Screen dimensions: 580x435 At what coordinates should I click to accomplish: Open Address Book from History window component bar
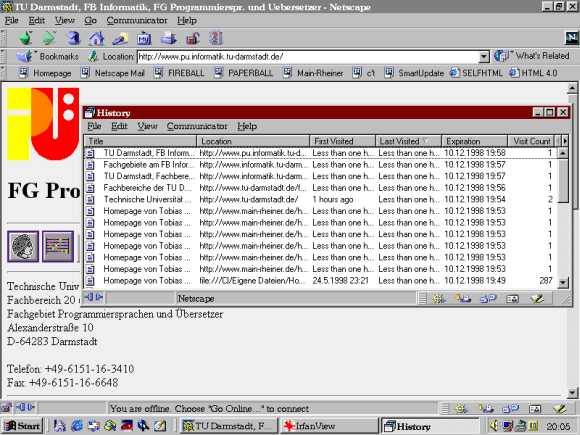(x=512, y=299)
